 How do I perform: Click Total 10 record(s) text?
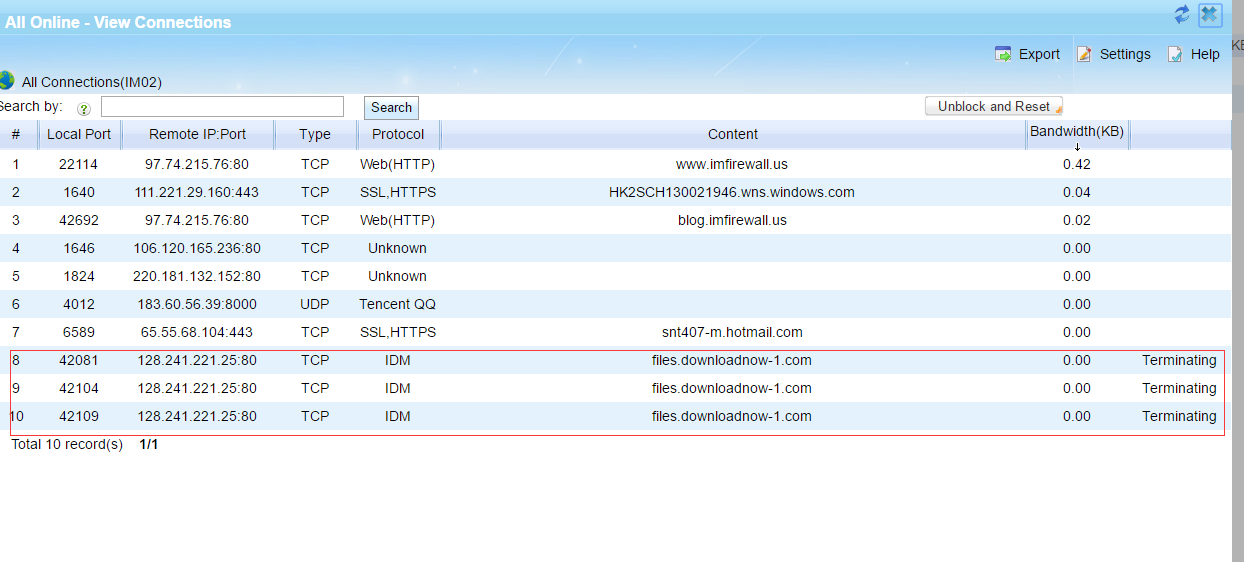[x=67, y=444]
